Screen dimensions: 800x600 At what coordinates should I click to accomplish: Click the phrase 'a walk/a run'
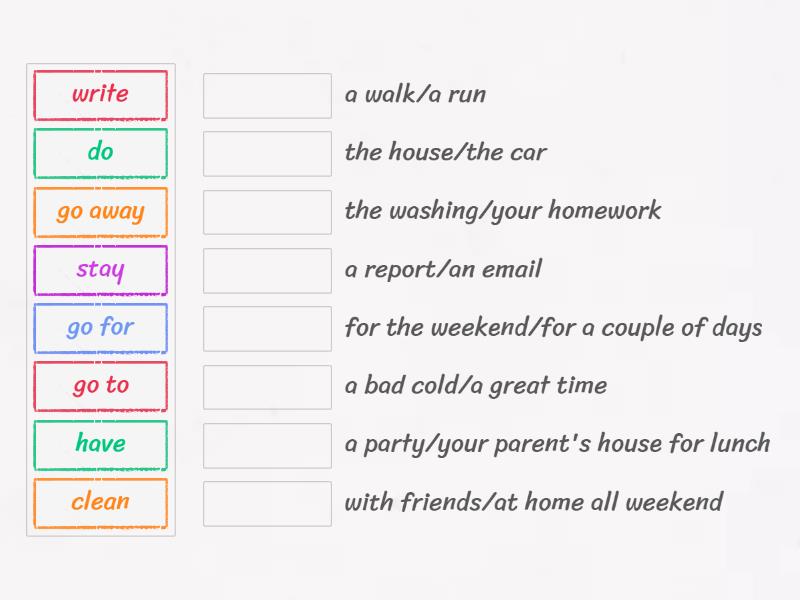[x=415, y=95]
